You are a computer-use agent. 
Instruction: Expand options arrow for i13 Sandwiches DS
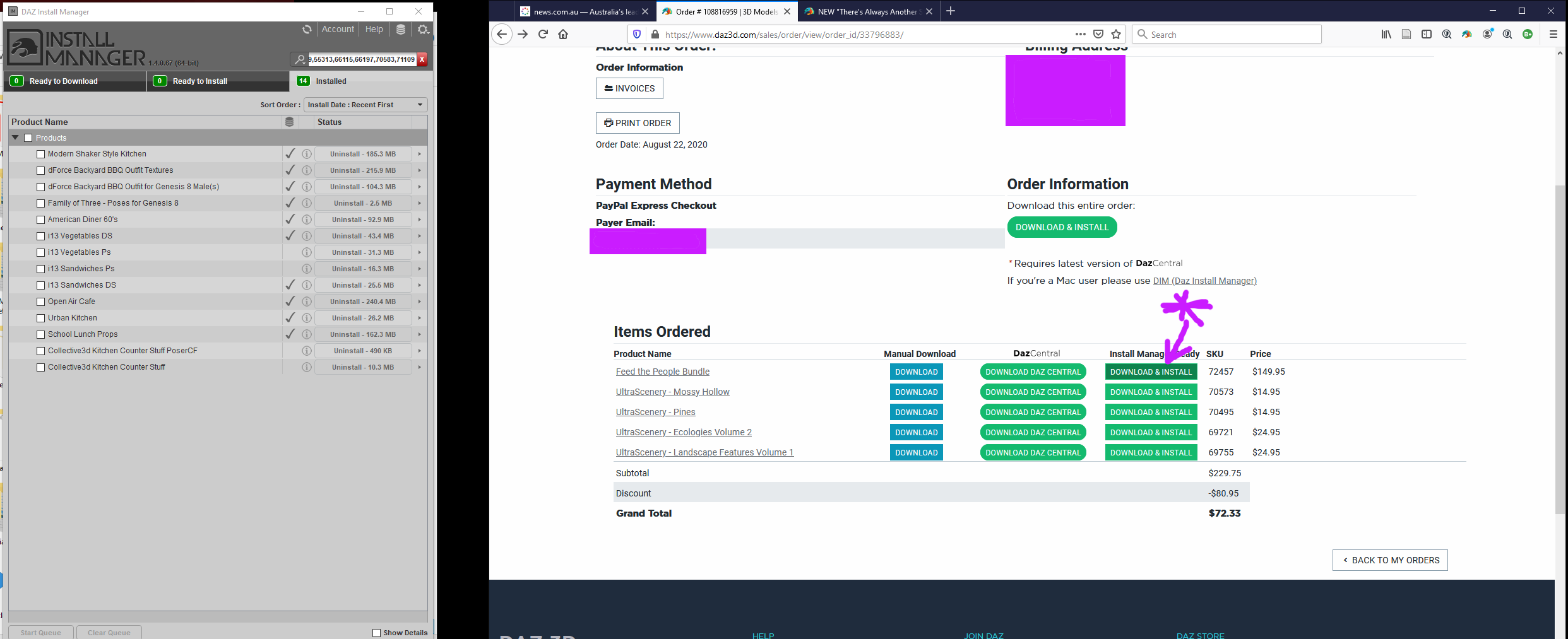[419, 285]
